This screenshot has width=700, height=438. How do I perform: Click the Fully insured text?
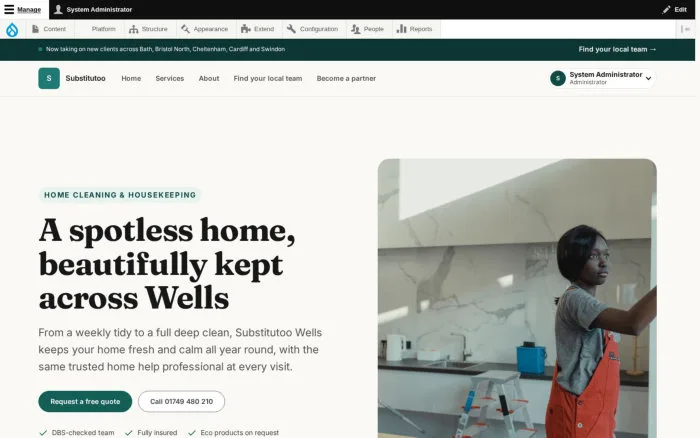[x=157, y=433]
